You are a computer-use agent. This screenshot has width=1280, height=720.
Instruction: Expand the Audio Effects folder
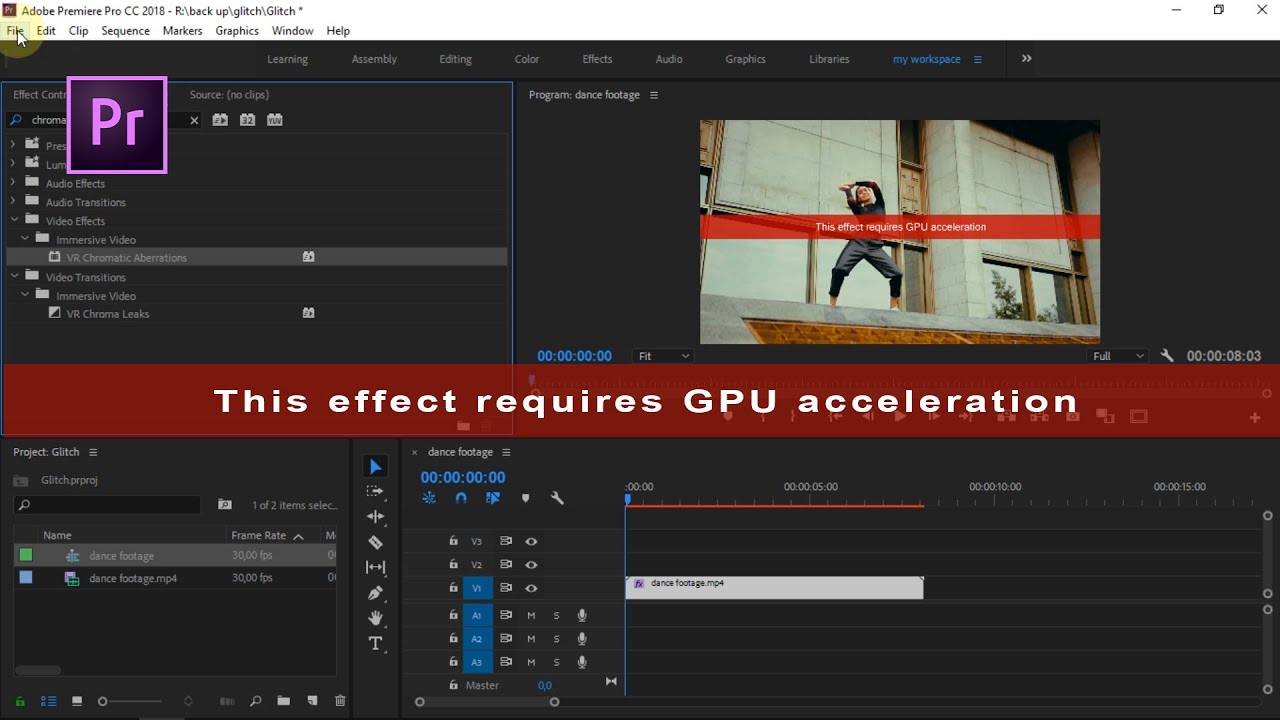[14, 183]
